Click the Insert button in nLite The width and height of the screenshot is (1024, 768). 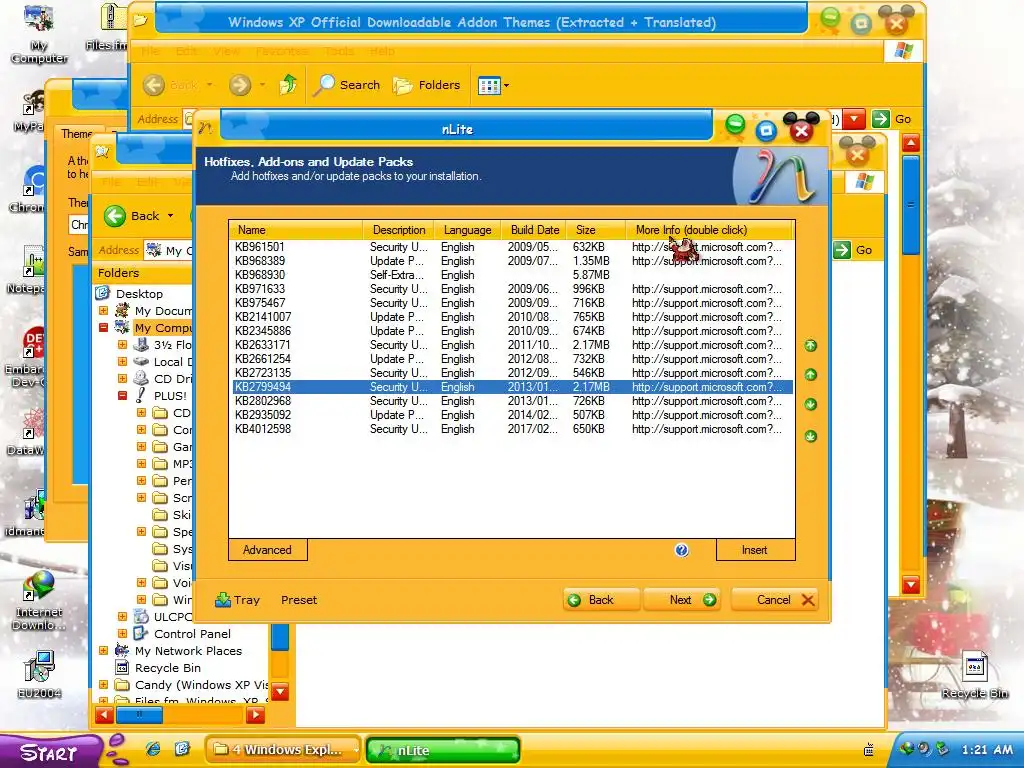tap(755, 550)
